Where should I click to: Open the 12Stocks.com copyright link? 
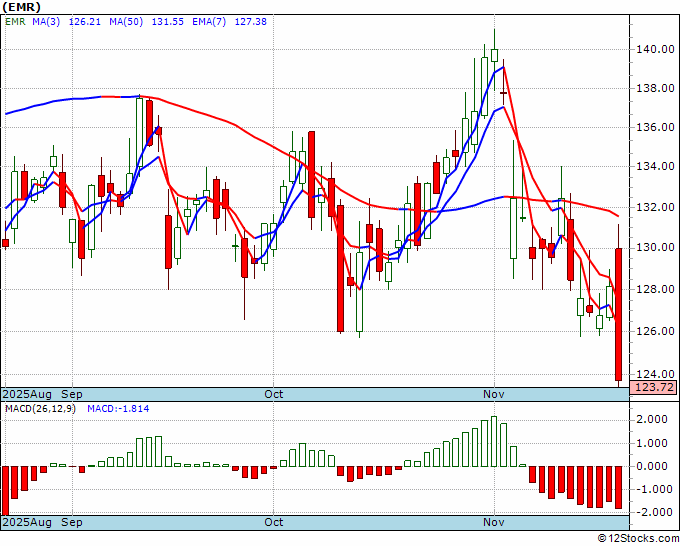[638, 538]
